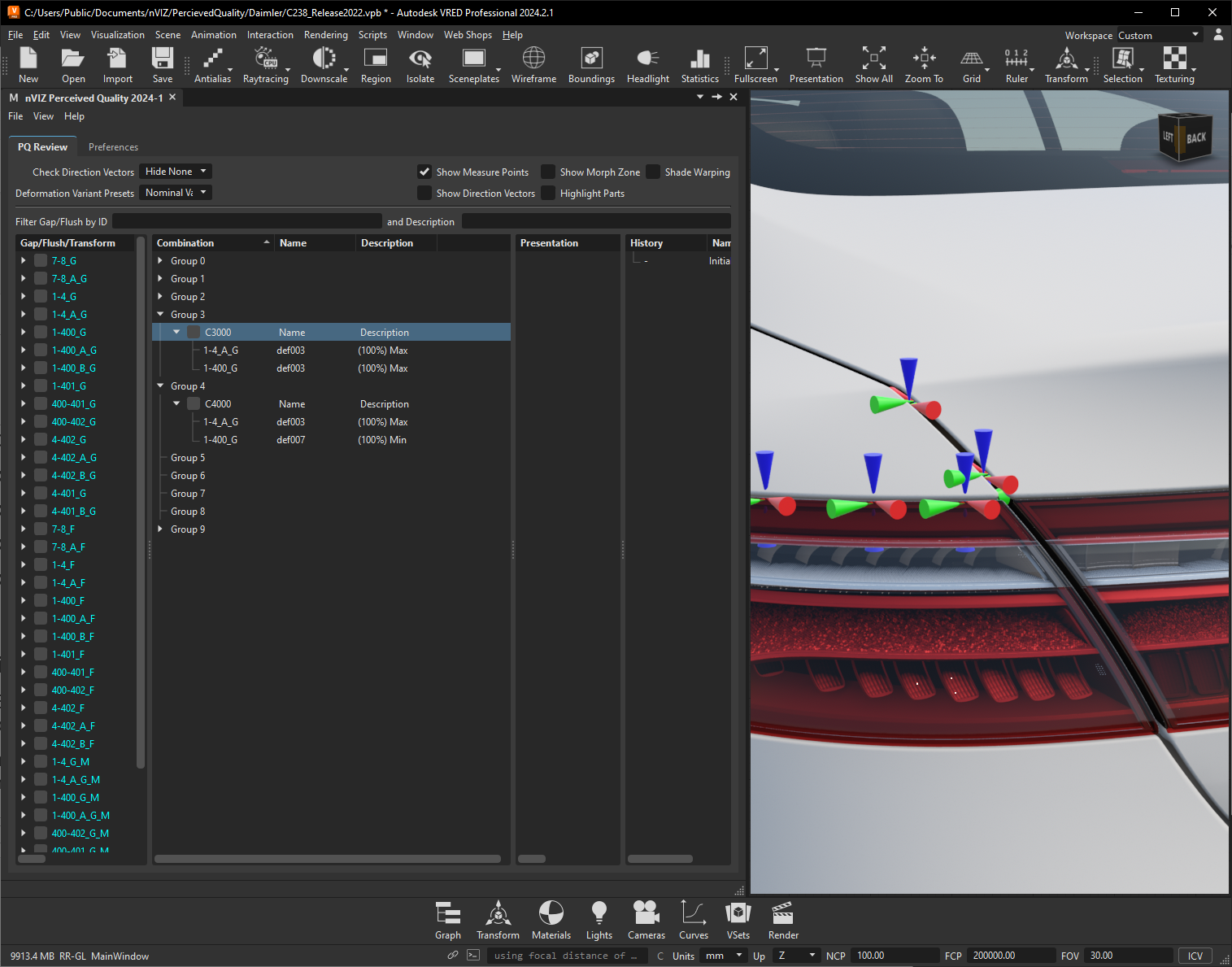Click the Selection toolbar icon

(1122, 65)
